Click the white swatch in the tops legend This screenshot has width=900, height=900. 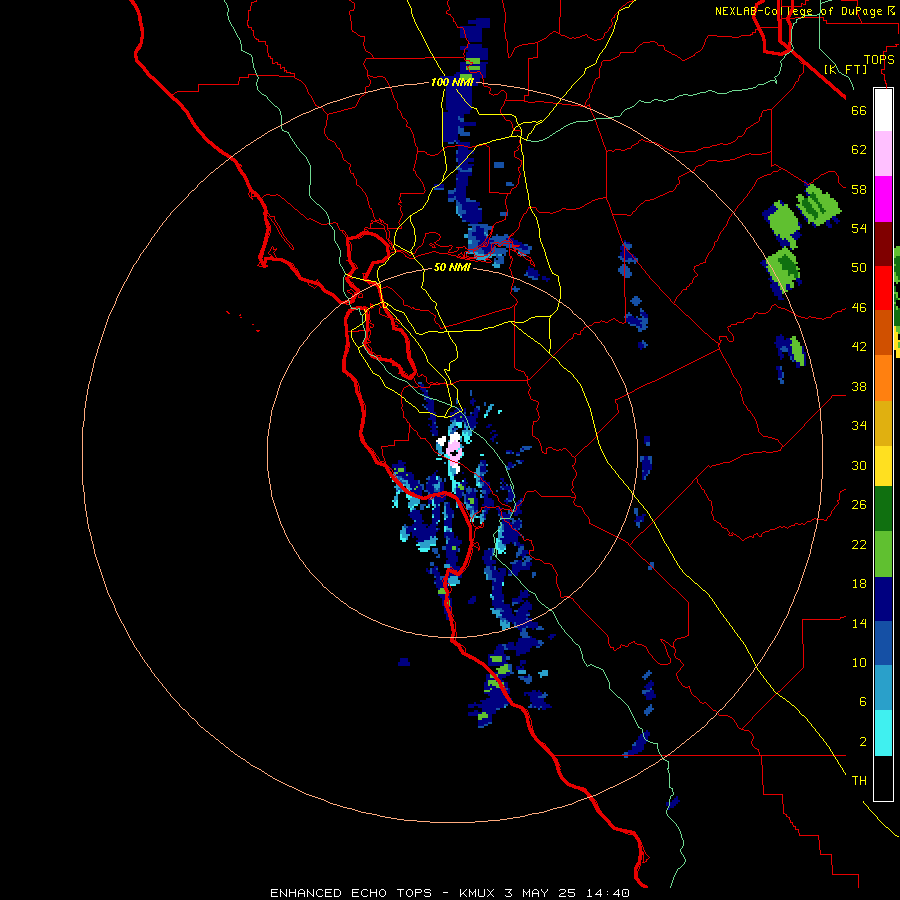pyautogui.click(x=883, y=110)
